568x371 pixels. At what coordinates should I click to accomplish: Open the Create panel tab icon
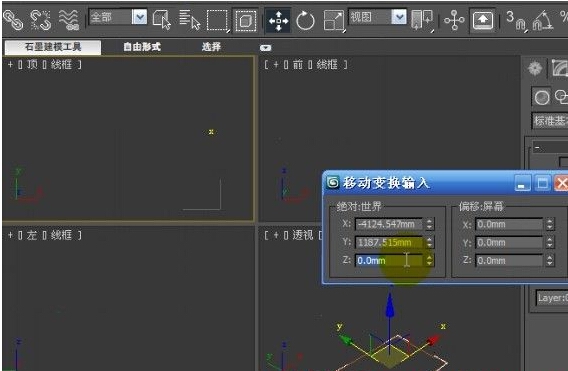(x=535, y=68)
